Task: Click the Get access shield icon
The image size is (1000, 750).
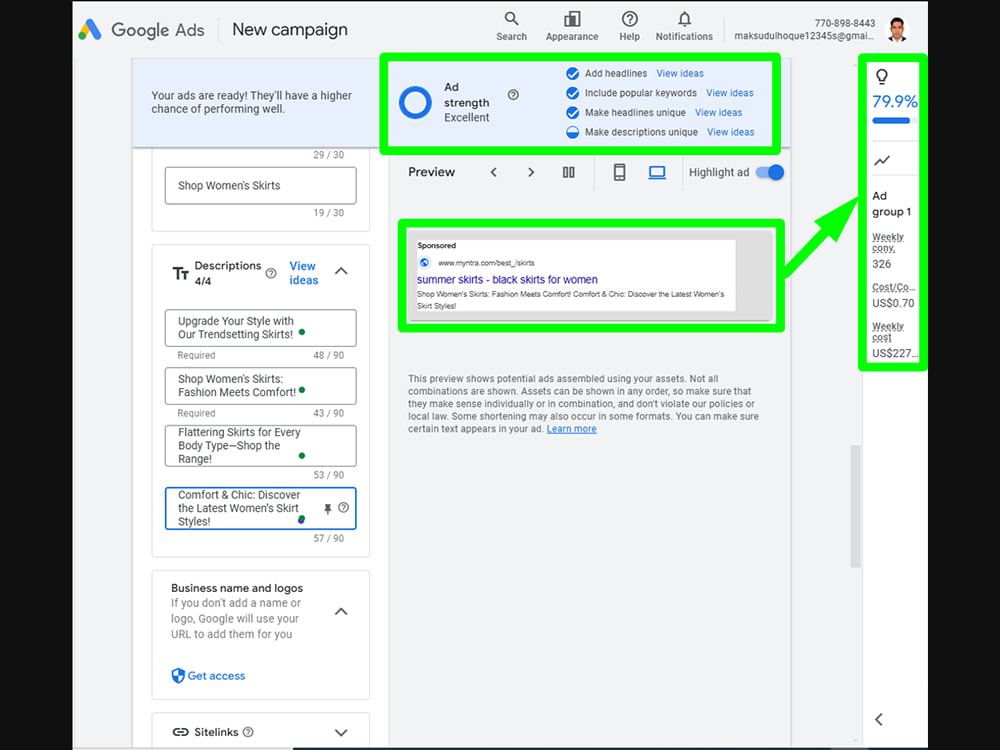Action: tap(178, 675)
